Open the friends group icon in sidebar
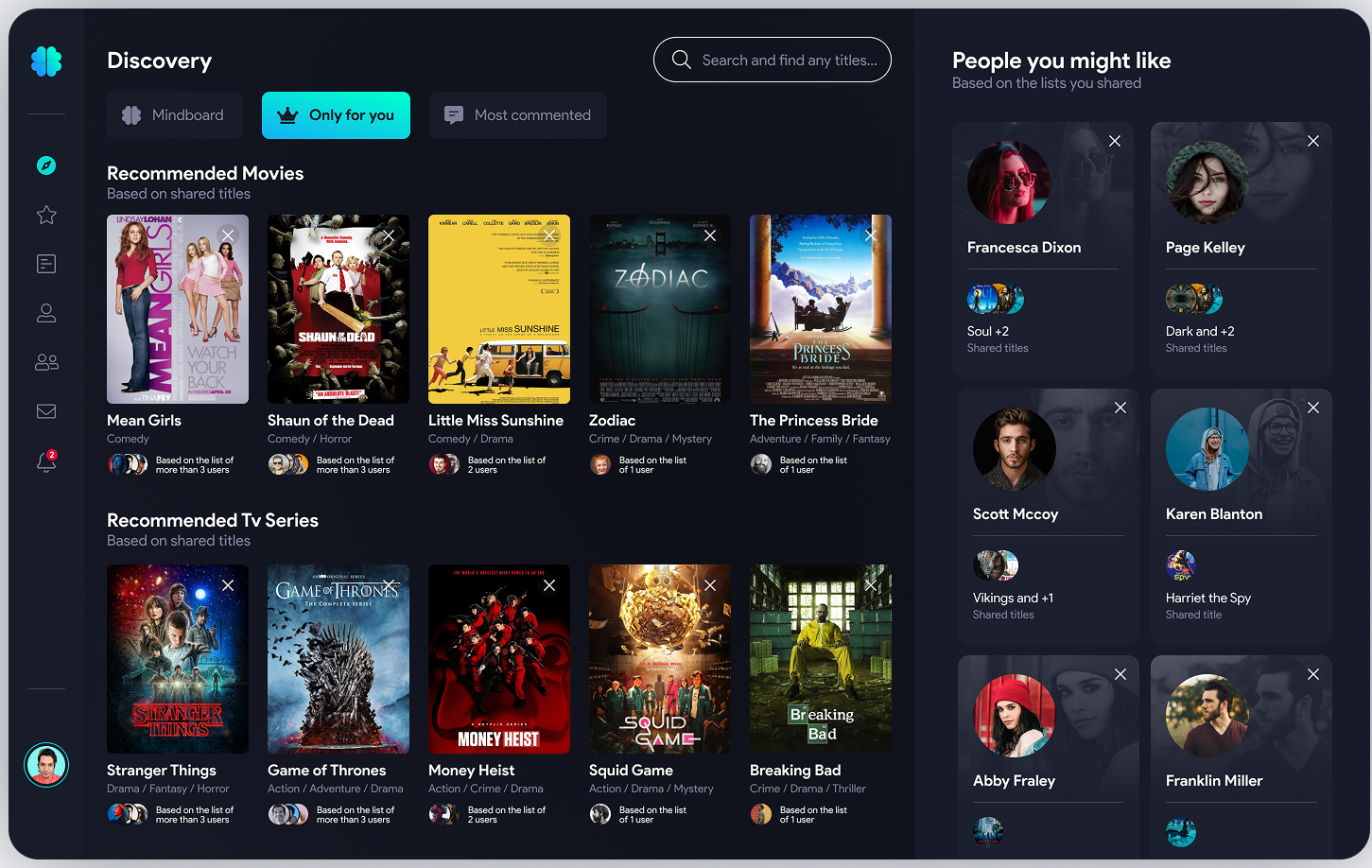Image resolution: width=1372 pixels, height=868 pixels. pyautogui.click(x=46, y=362)
